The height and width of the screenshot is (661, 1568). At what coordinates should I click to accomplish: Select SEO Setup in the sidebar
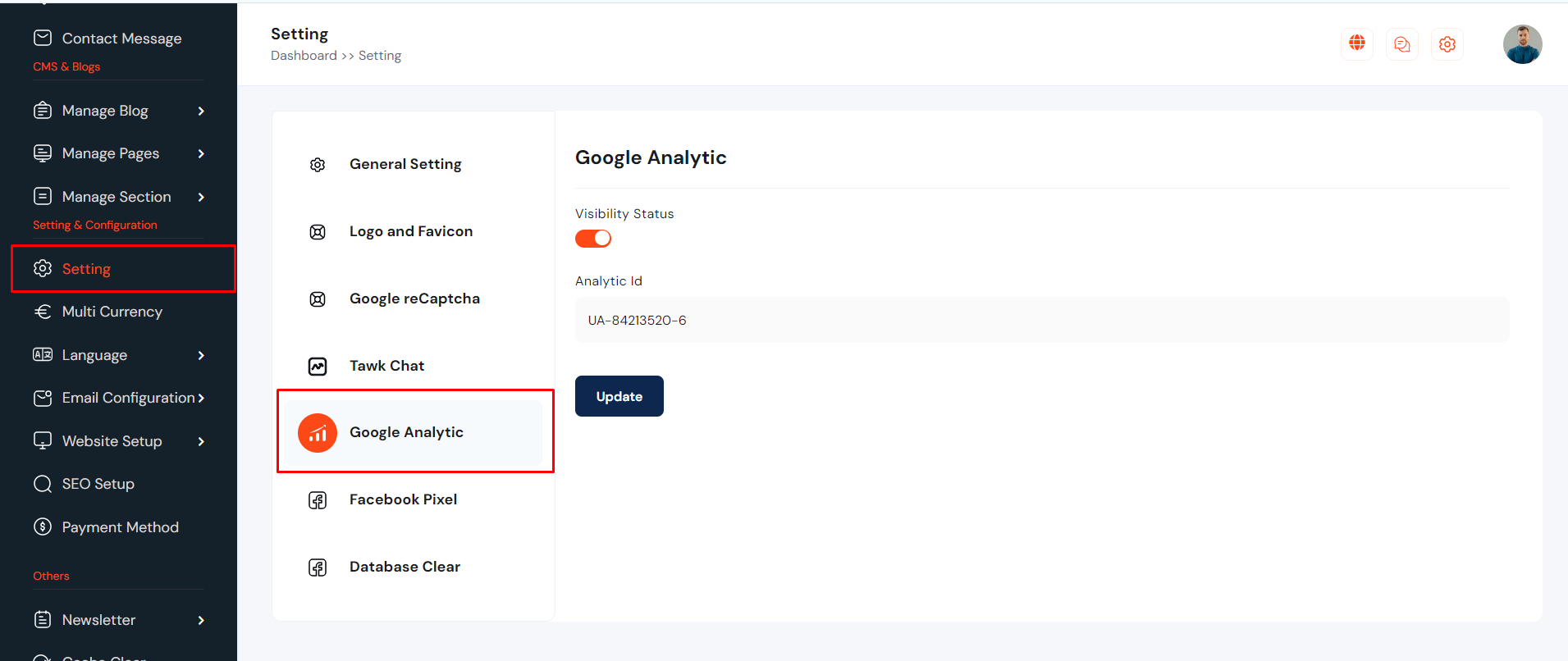[x=98, y=484]
